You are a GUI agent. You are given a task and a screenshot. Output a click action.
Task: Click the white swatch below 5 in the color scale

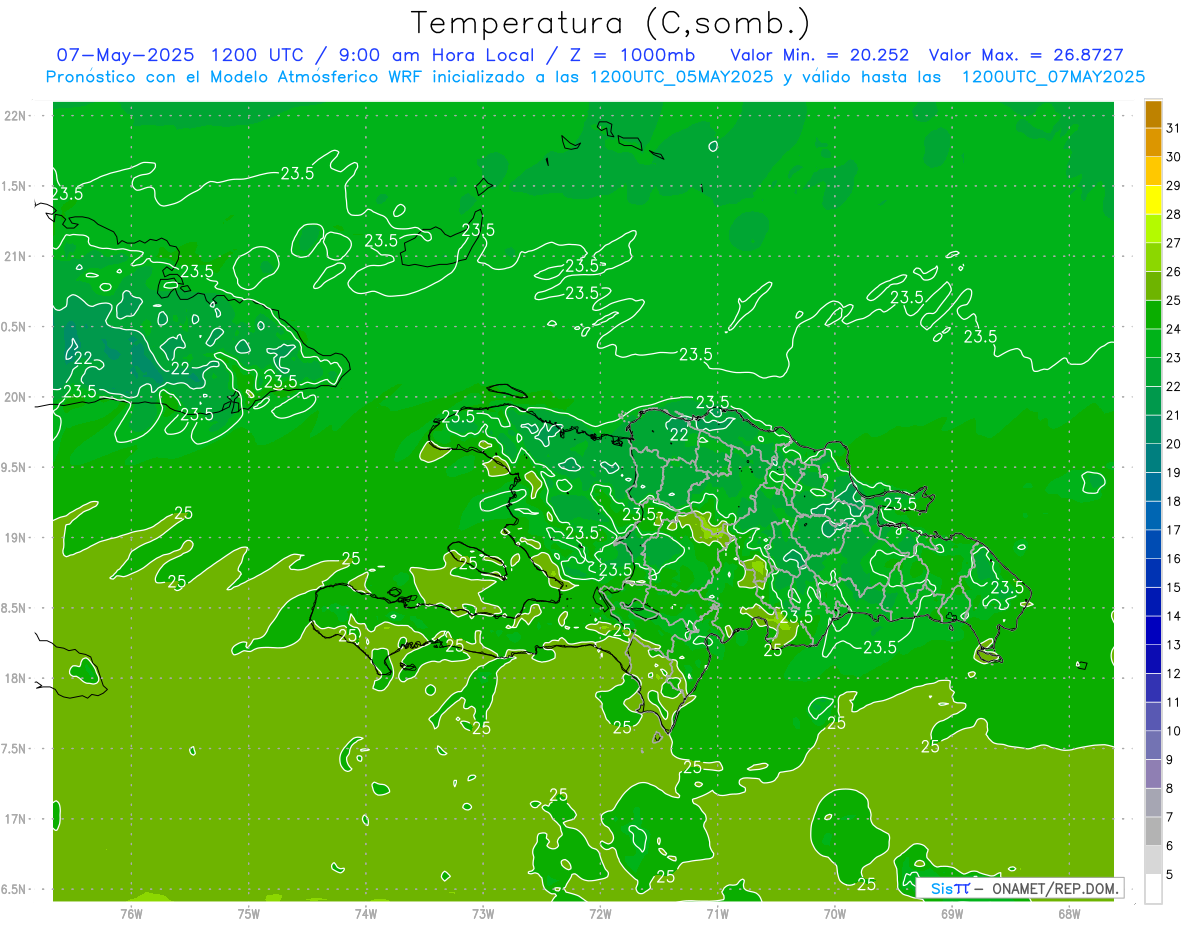1153,889
